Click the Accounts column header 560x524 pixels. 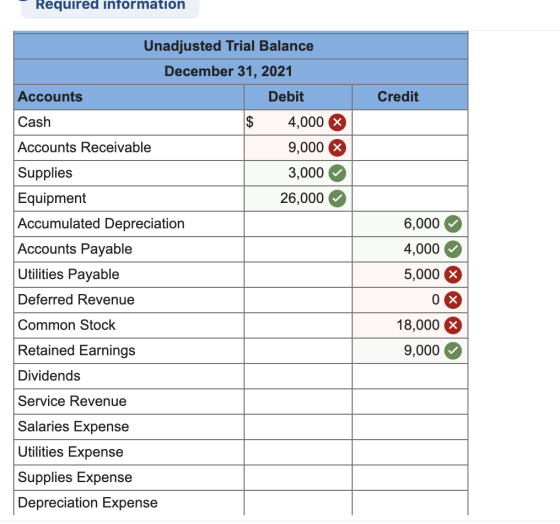click(x=50, y=97)
